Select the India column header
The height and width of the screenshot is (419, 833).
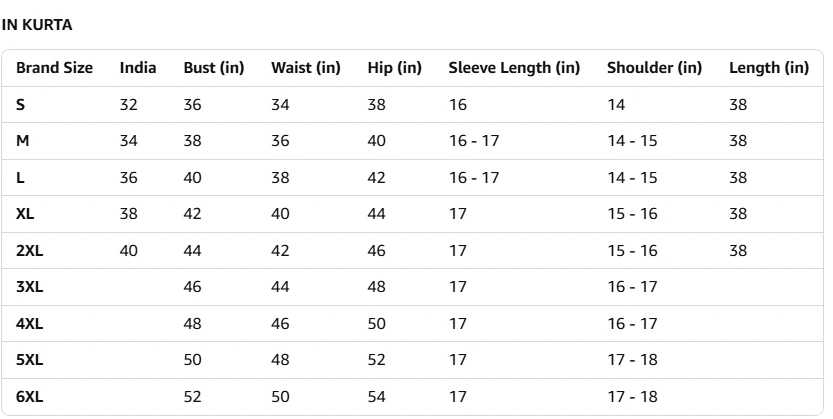click(x=138, y=68)
